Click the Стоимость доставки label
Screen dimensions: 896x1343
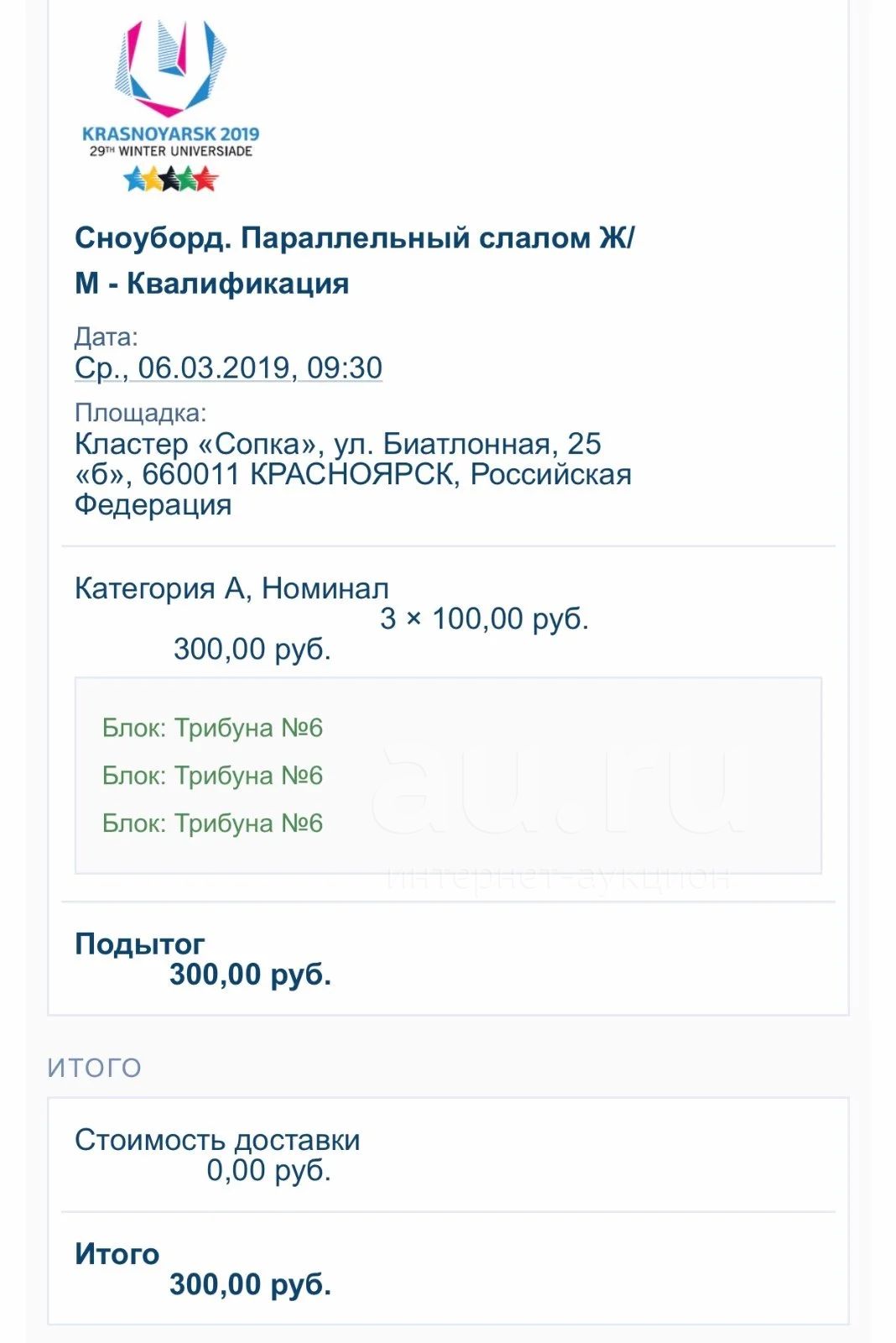coord(217,1140)
